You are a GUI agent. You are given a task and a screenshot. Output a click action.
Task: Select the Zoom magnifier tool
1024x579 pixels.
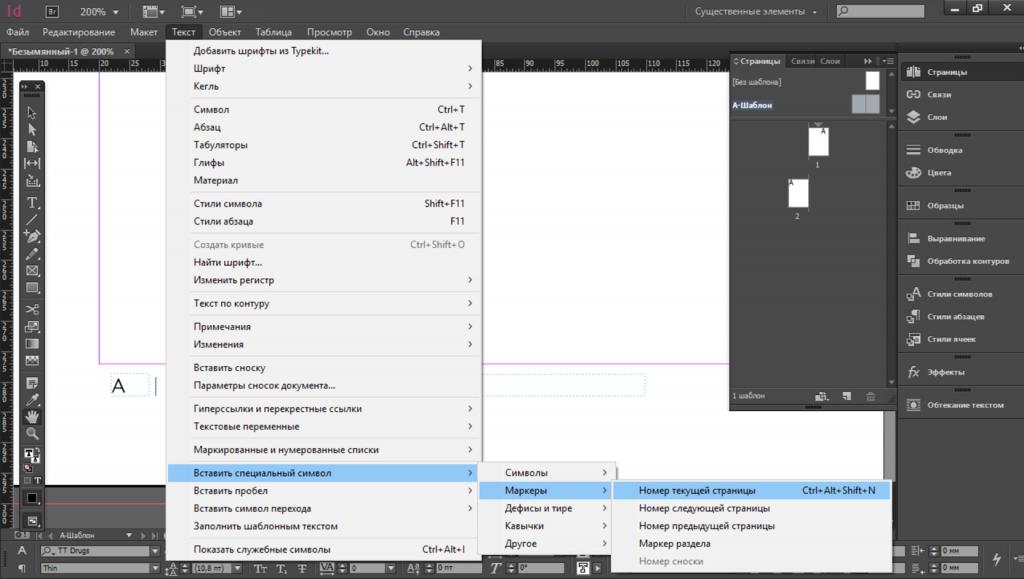32,434
